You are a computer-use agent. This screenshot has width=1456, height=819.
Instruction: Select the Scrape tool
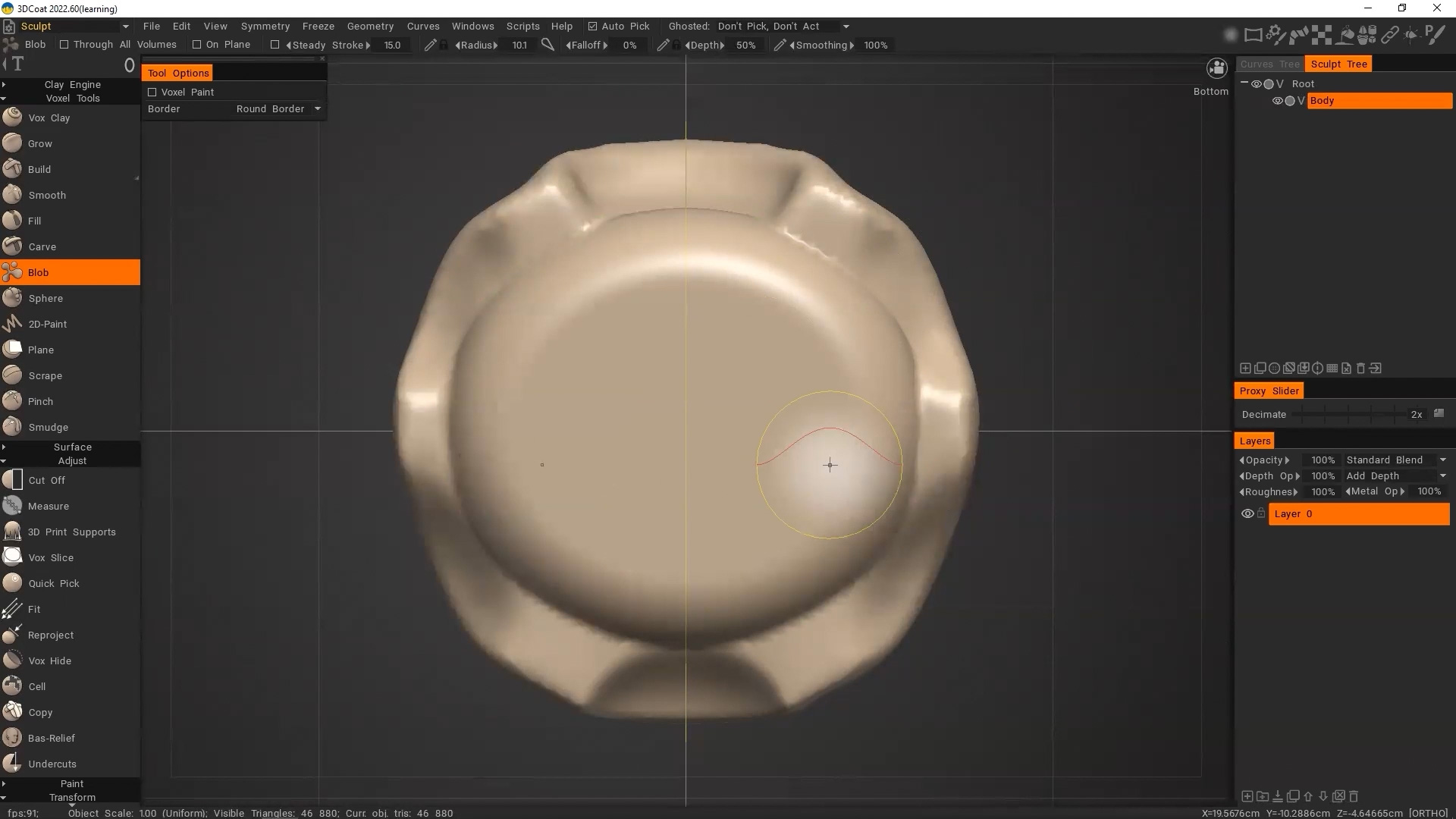(45, 375)
